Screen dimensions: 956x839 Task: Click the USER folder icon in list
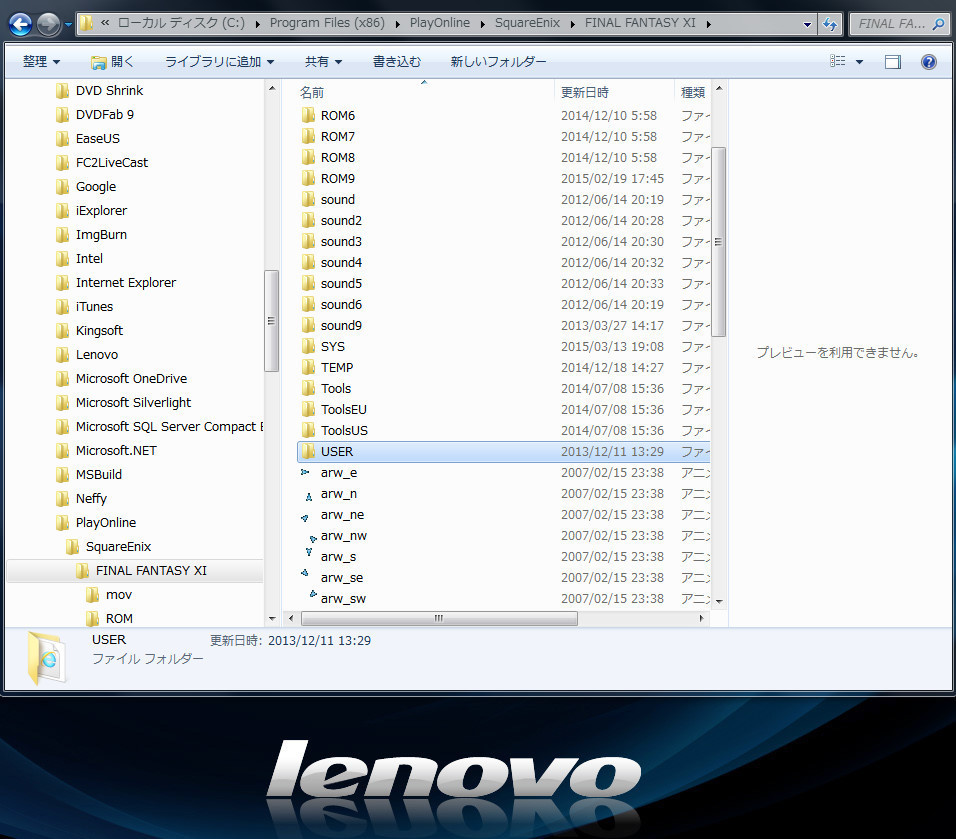coord(309,452)
